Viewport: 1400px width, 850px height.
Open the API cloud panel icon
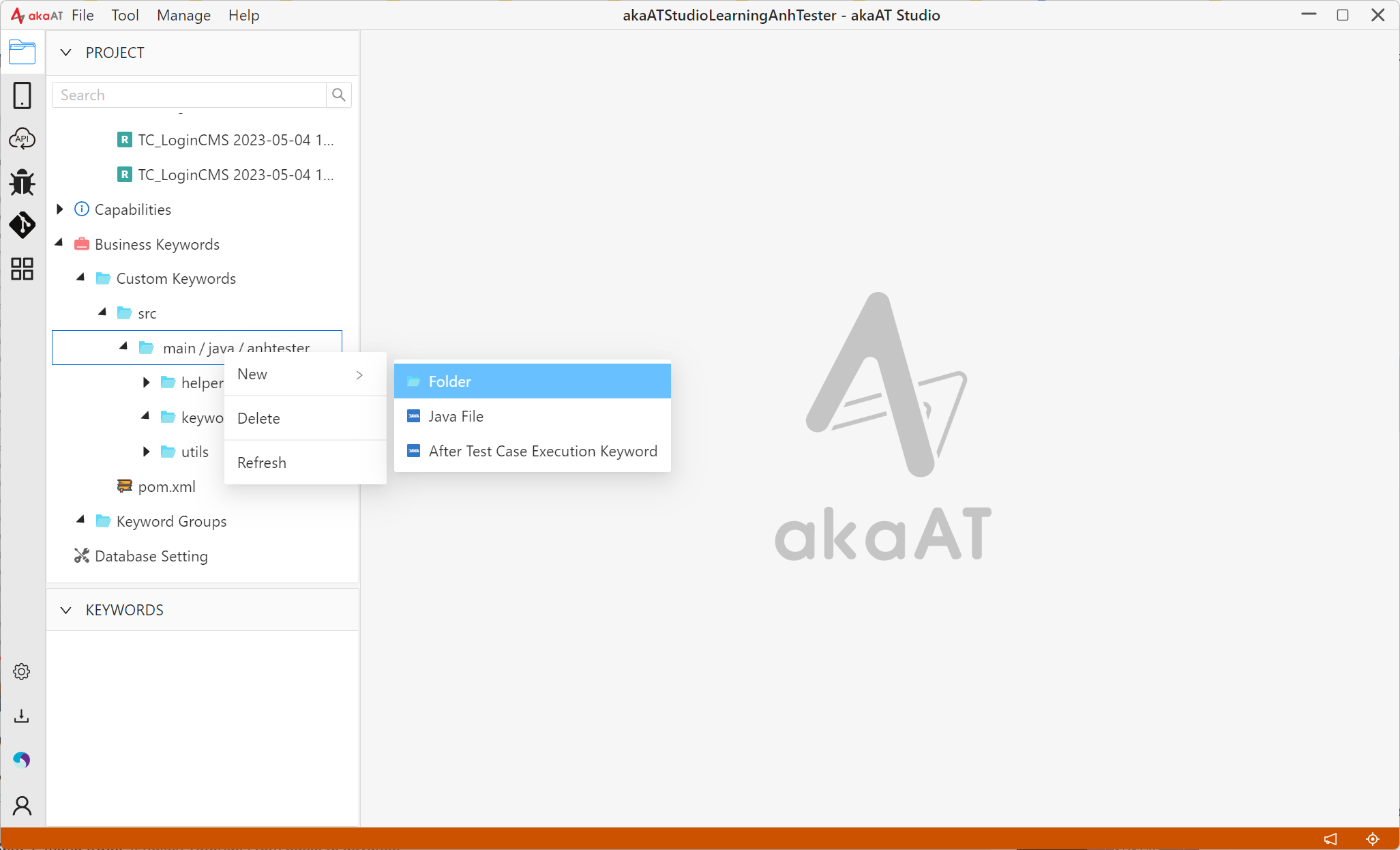click(x=23, y=138)
